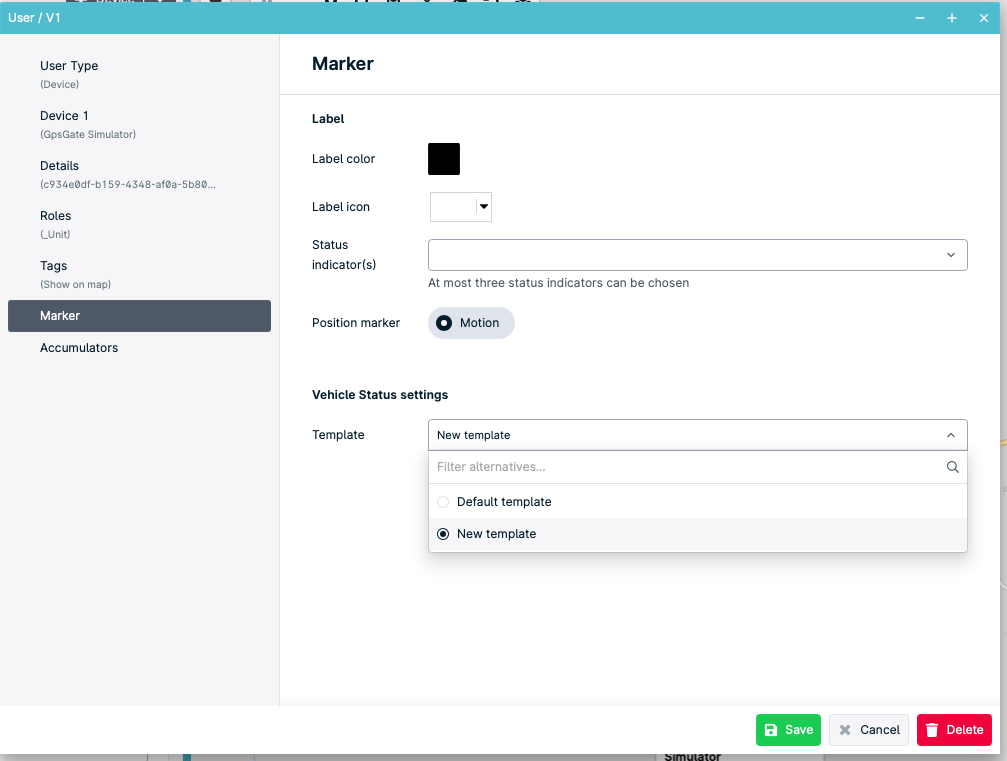
Task: Click the search icon in the filter box
Action: [952, 467]
